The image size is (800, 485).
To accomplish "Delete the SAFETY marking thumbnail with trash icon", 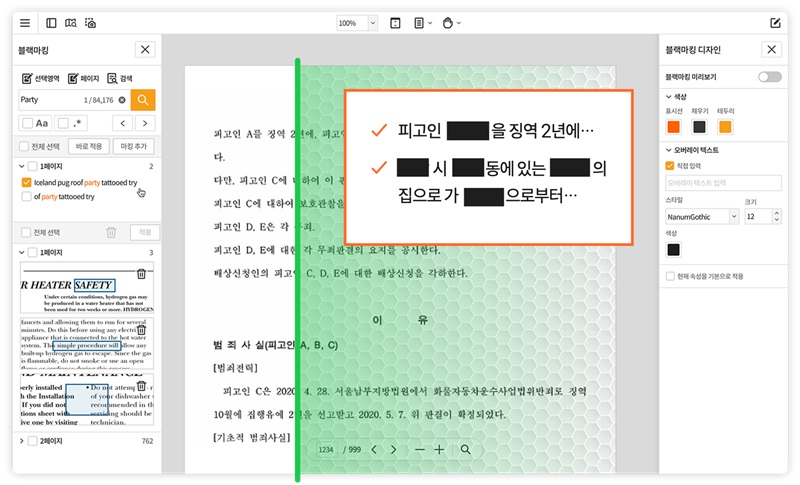I will click(x=142, y=273).
